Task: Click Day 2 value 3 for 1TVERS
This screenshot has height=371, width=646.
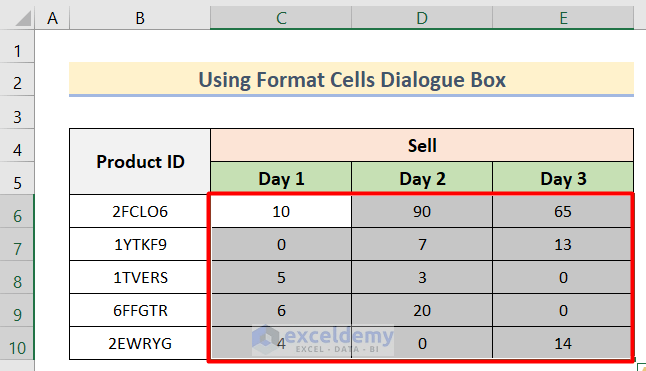Action: click(x=422, y=277)
